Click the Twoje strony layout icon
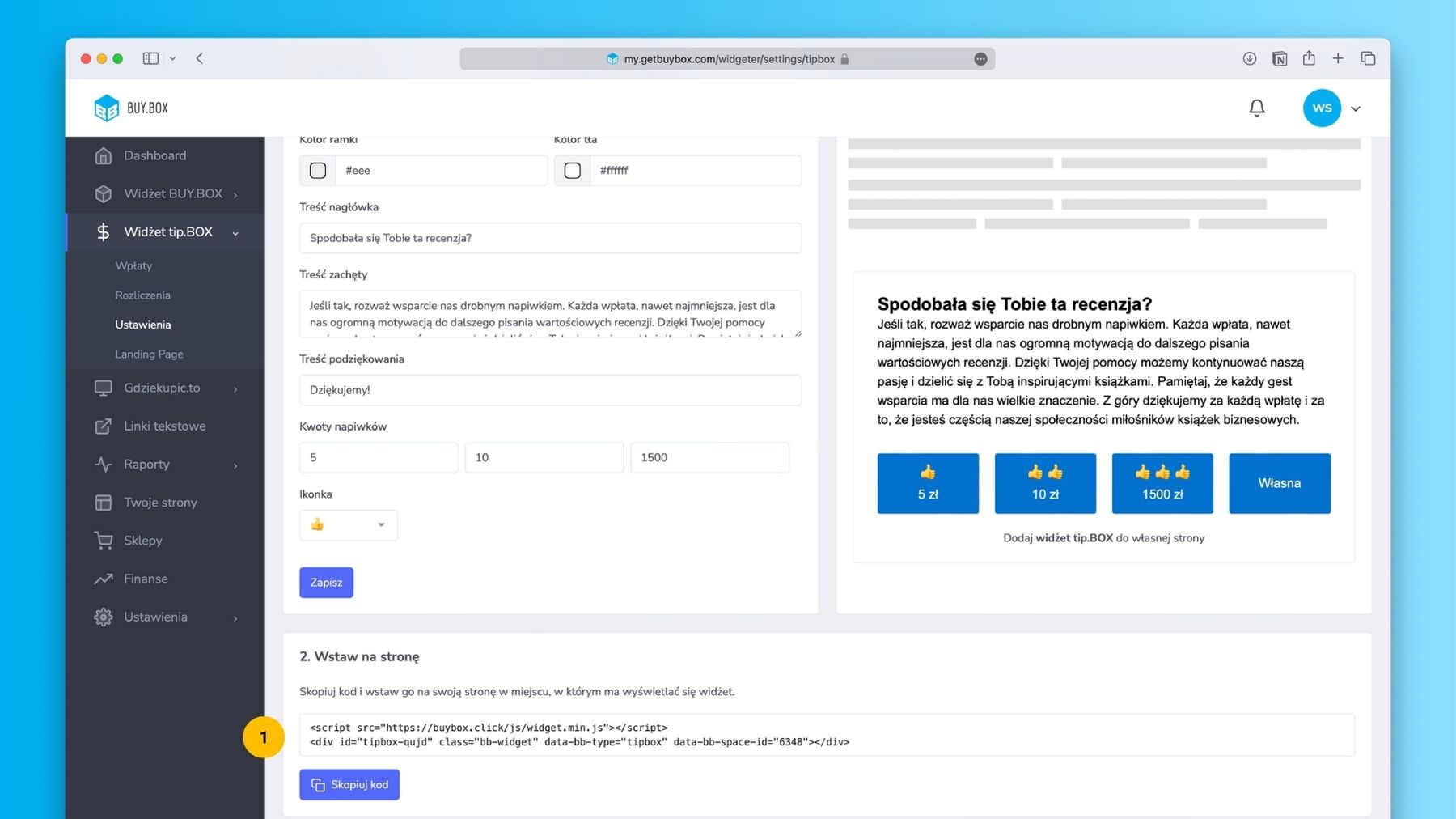Viewport: 1456px width, 819px height. coord(104,503)
